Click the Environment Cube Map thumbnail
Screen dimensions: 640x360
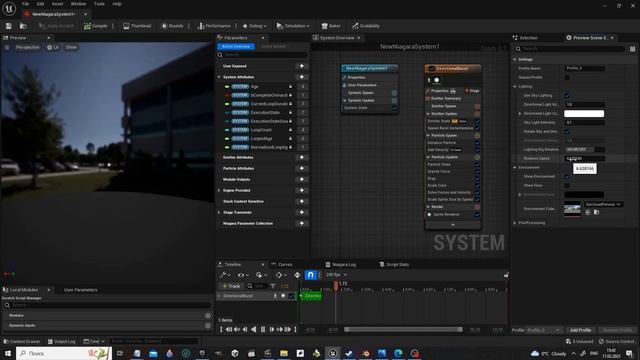point(572,209)
